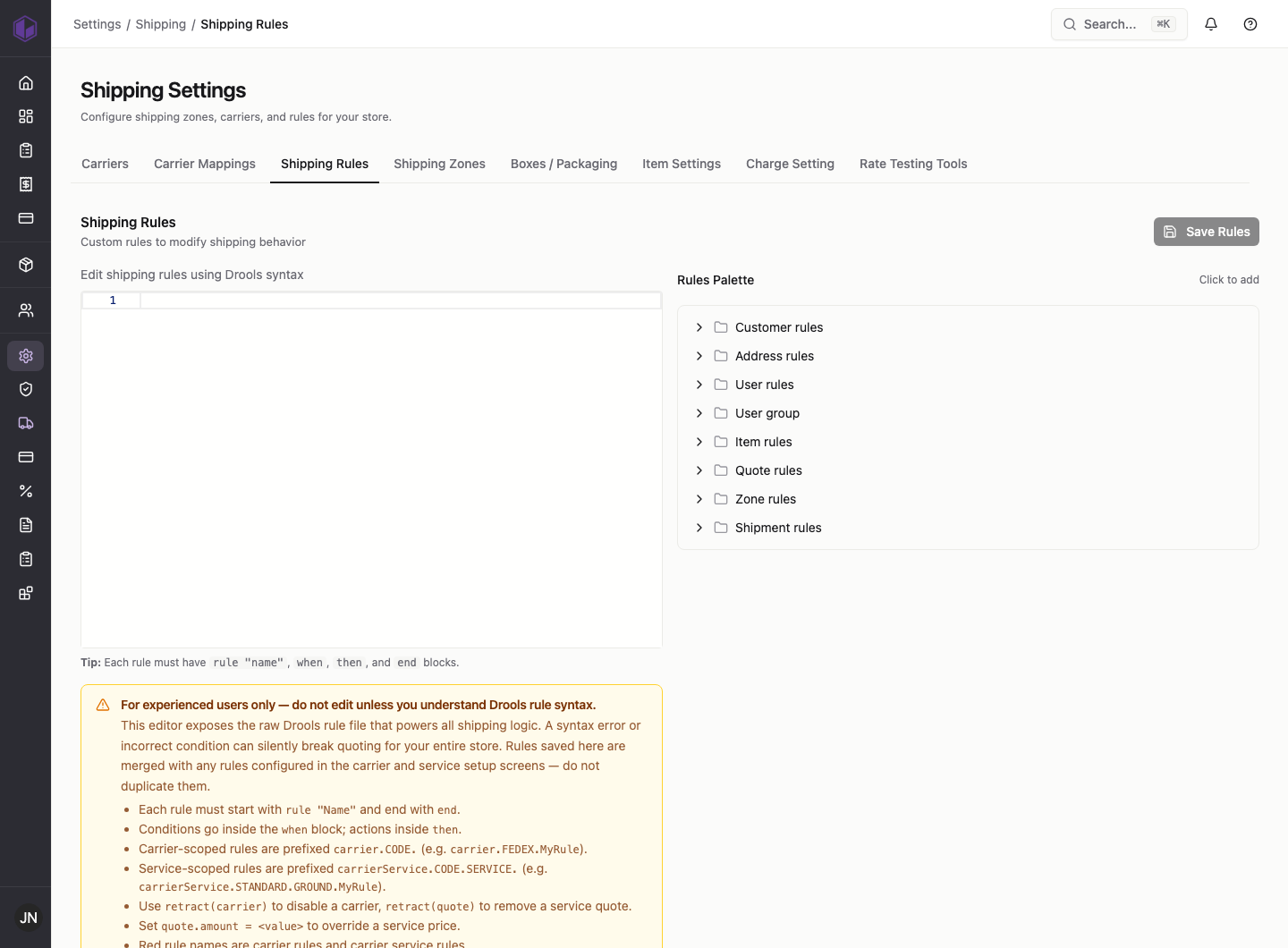Click the Zone rules folder icon
Viewport: 1288px width, 948px height.
click(x=721, y=499)
